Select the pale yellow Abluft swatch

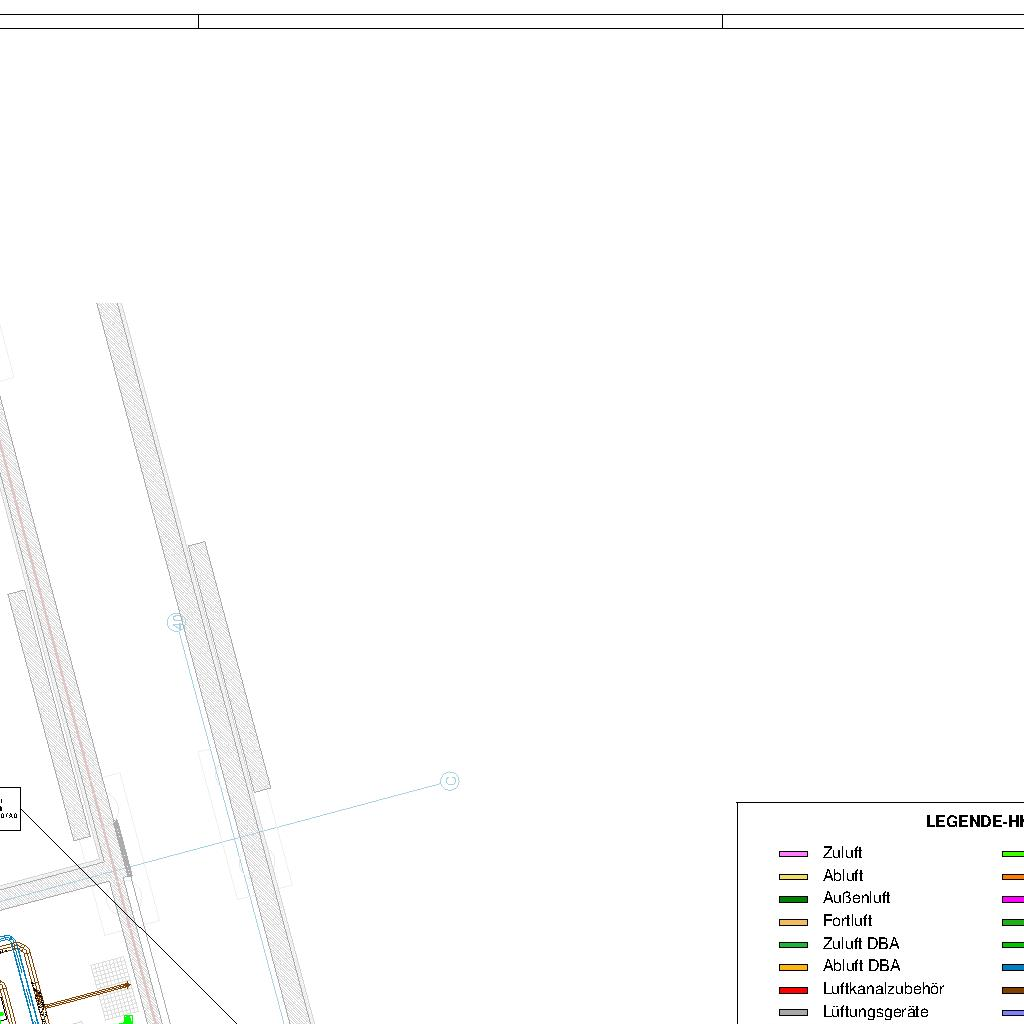coord(793,876)
